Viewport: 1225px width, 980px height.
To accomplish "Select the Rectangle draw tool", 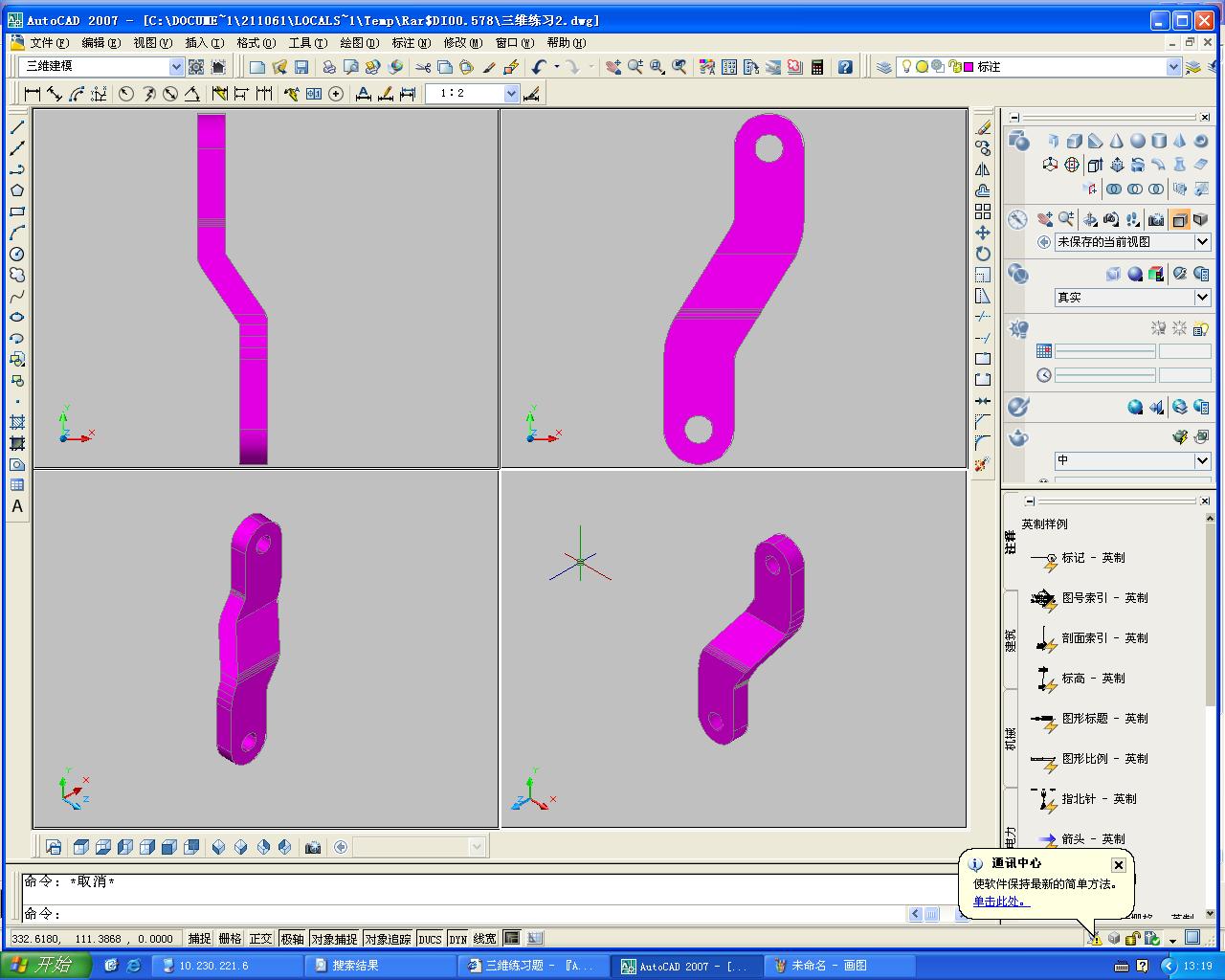I will (x=17, y=212).
